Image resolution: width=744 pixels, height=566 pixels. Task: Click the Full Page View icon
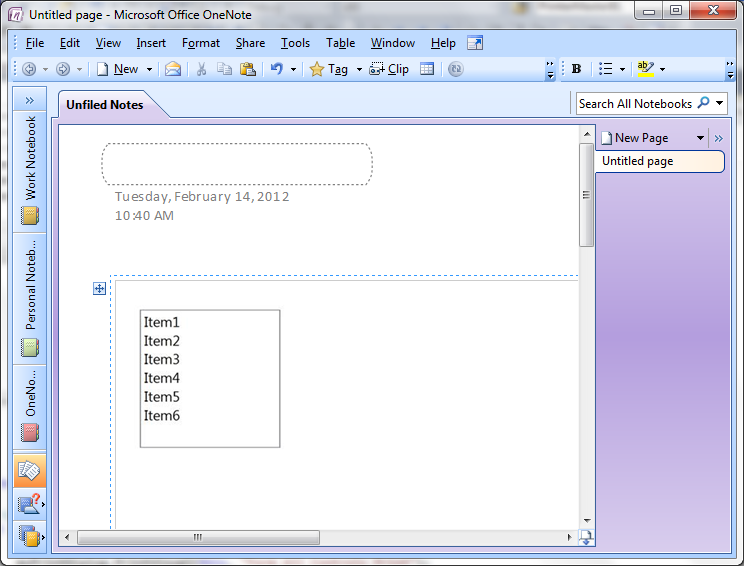tap(475, 43)
